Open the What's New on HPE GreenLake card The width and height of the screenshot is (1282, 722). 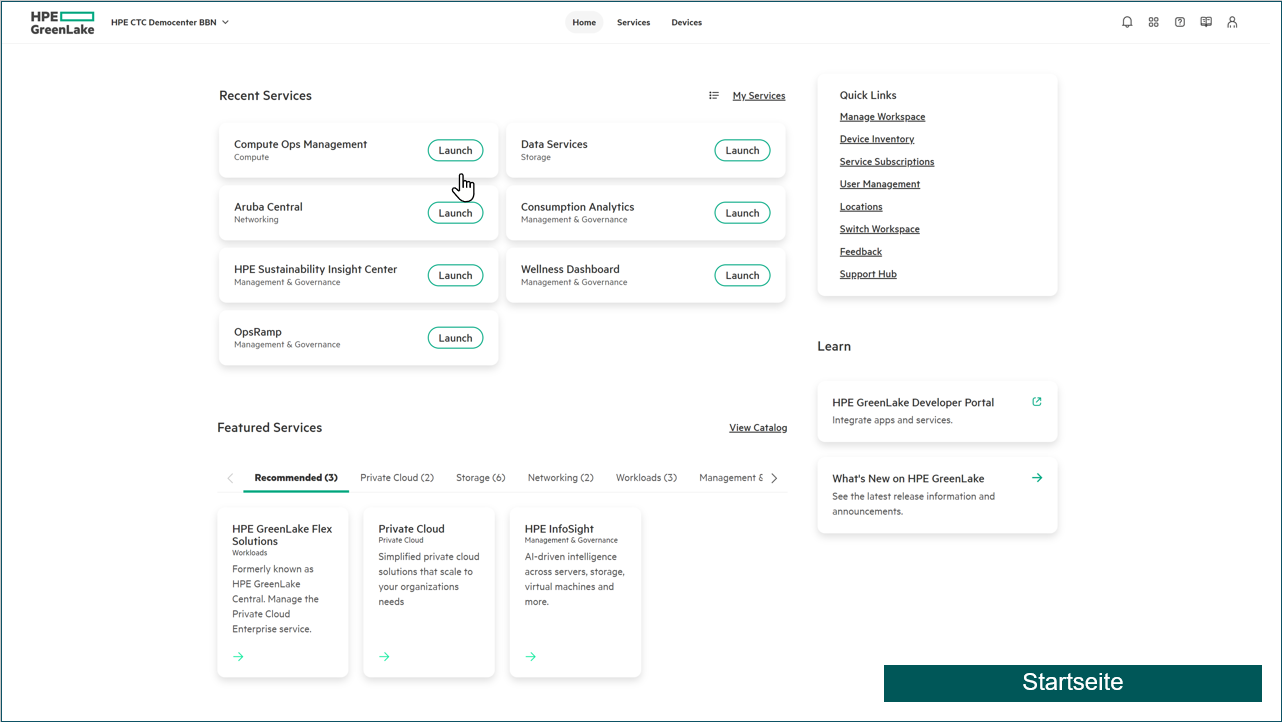[x=937, y=495]
